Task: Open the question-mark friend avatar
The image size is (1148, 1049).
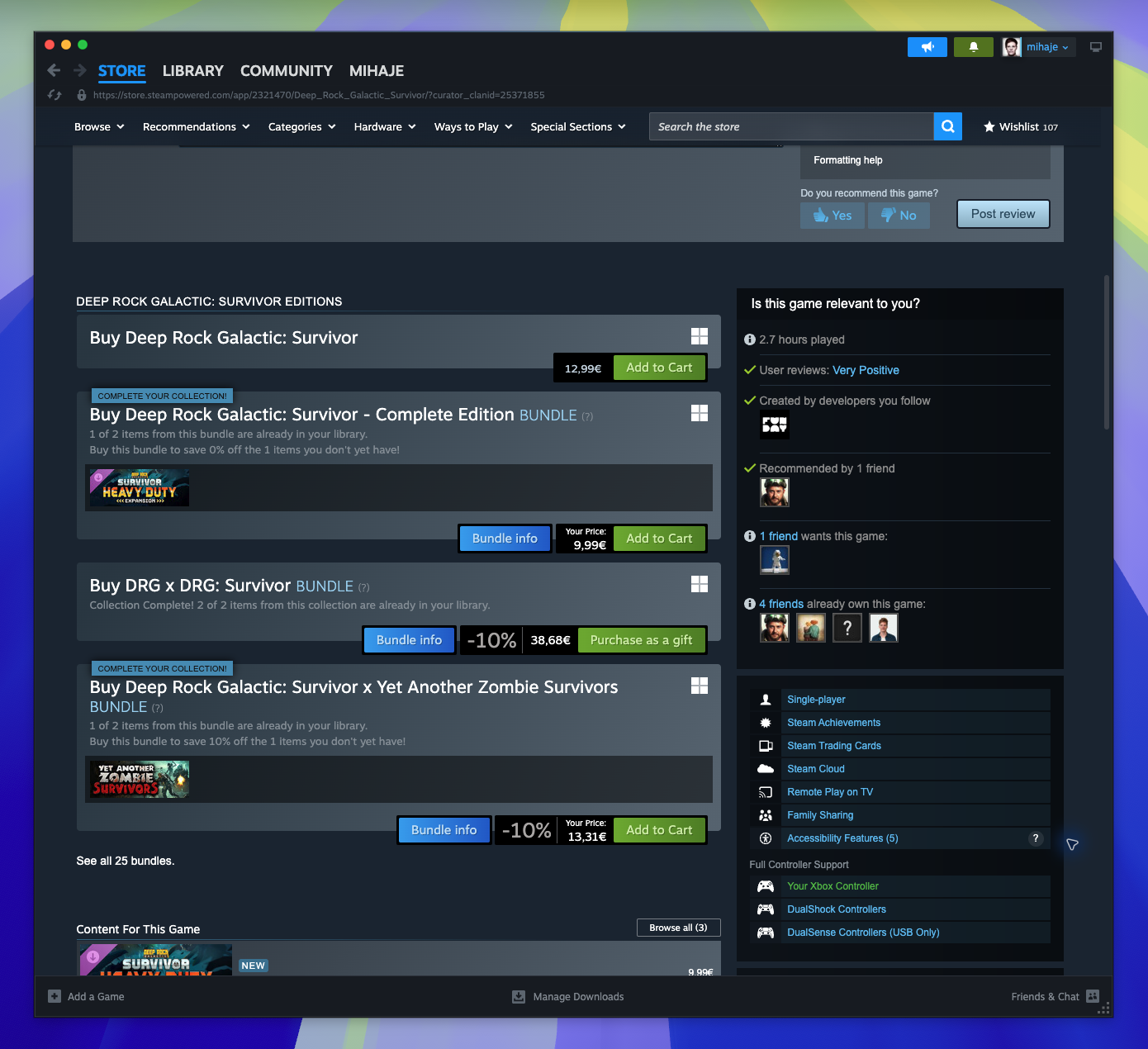Action: (847, 629)
